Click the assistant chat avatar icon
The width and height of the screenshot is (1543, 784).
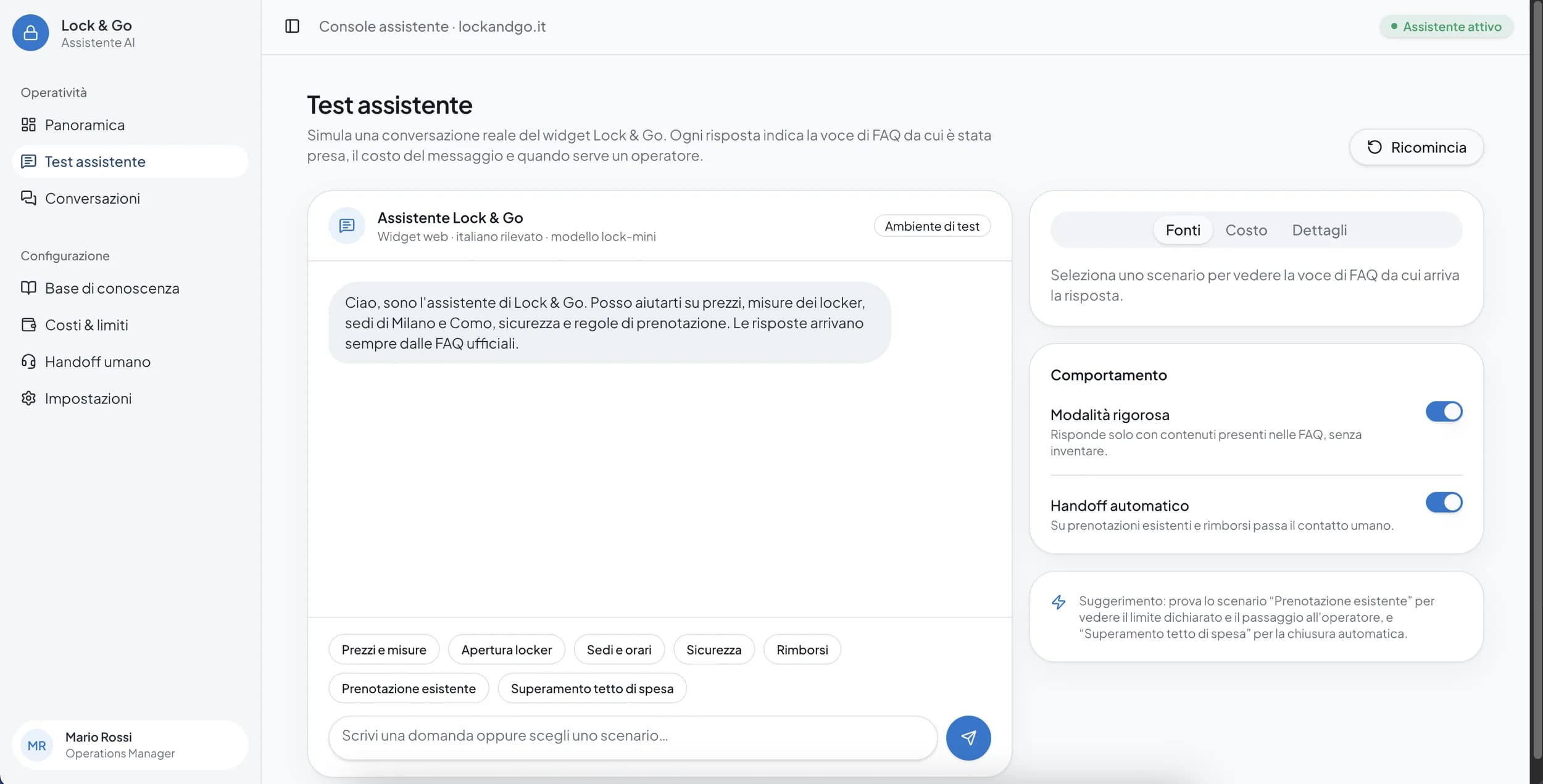pos(347,226)
